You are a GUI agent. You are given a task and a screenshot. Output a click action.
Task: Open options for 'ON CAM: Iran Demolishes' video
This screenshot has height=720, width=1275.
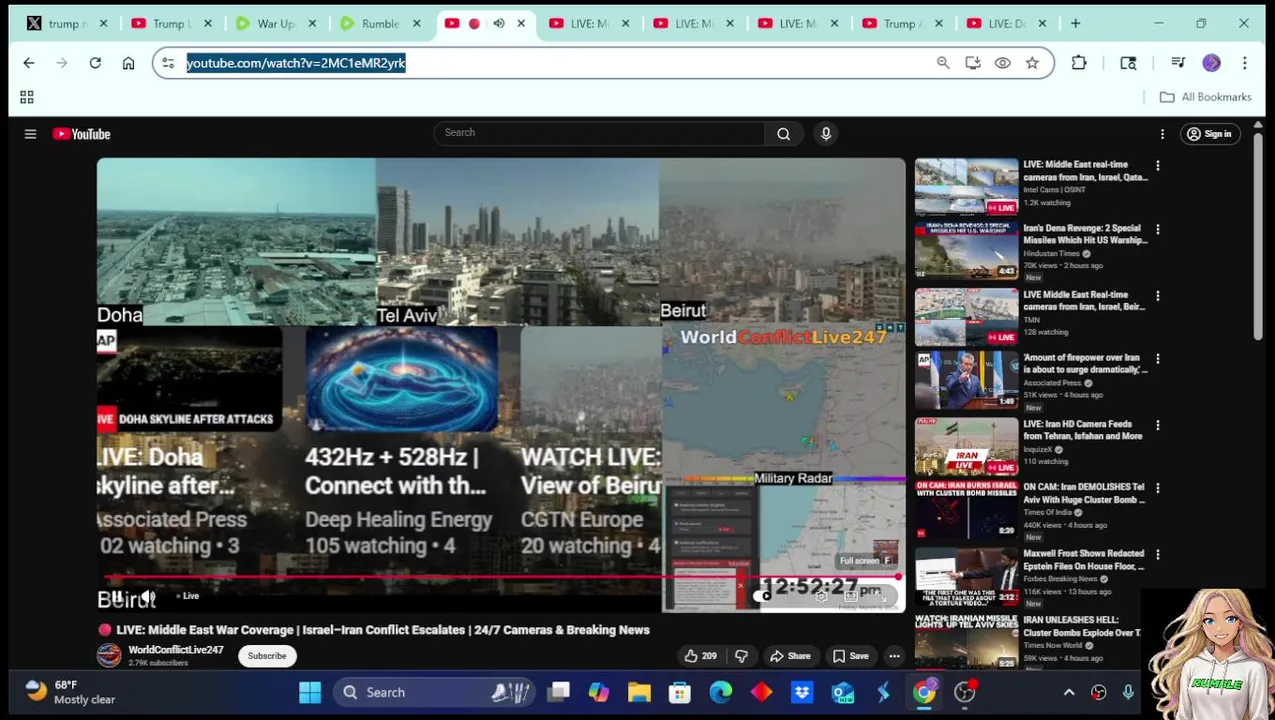pos(1157,489)
